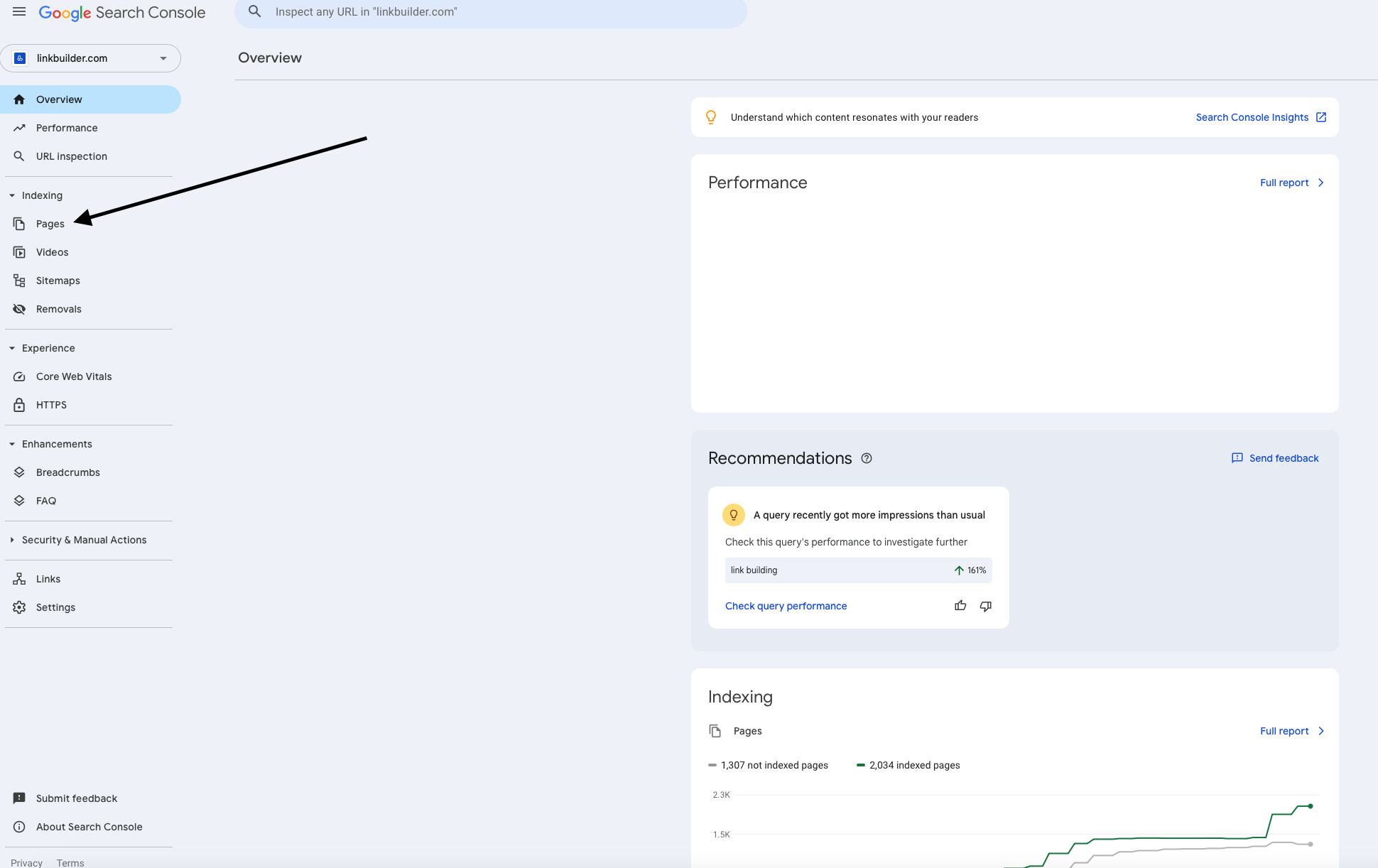This screenshot has width=1378, height=868.
Task: Open the Privacy link in footer
Action: (x=26, y=862)
